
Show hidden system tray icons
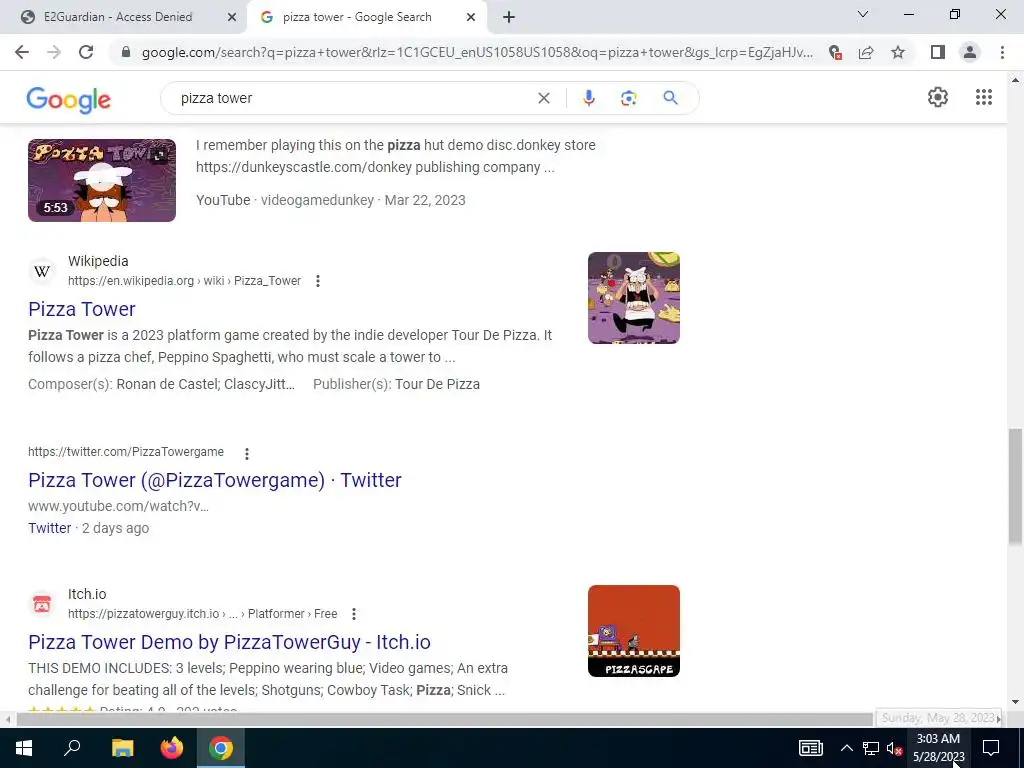(x=846, y=748)
